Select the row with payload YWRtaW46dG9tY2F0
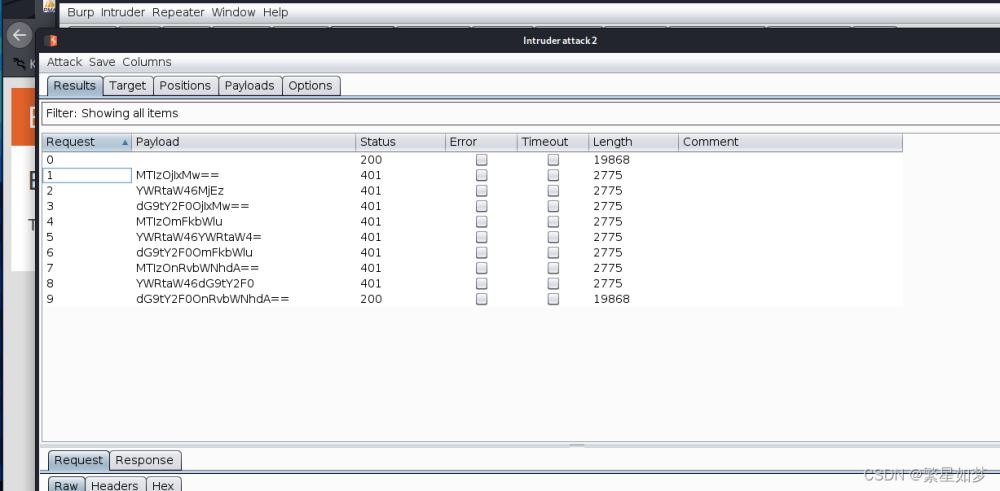Viewport: 1000px width, 491px height. pyautogui.click(x=472, y=283)
